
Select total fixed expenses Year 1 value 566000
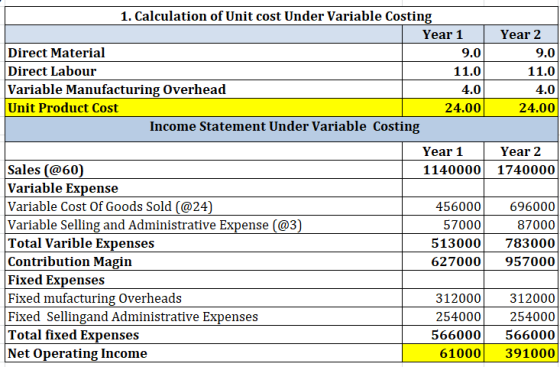(x=443, y=335)
